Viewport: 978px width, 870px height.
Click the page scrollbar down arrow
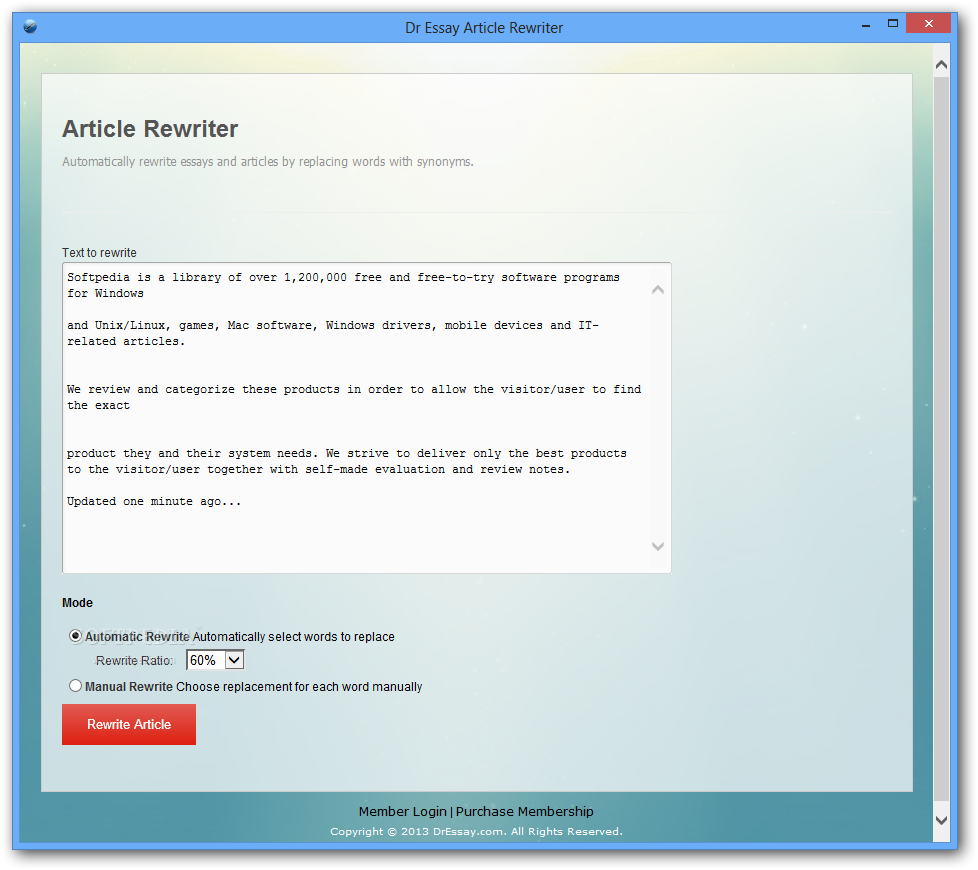941,821
